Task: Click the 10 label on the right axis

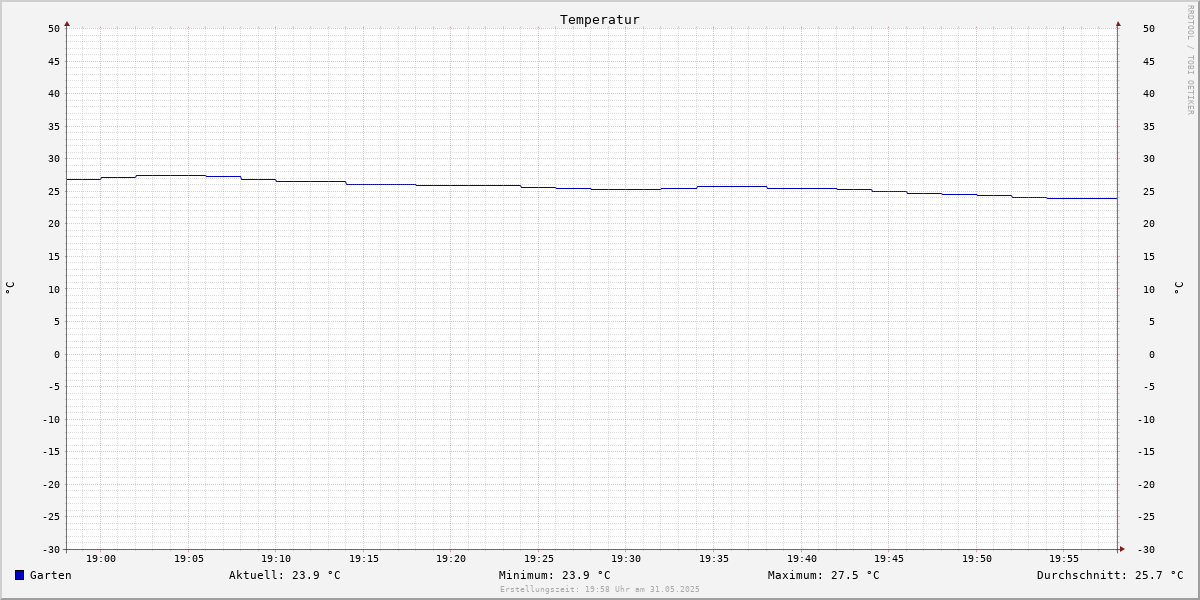Action: [1149, 289]
